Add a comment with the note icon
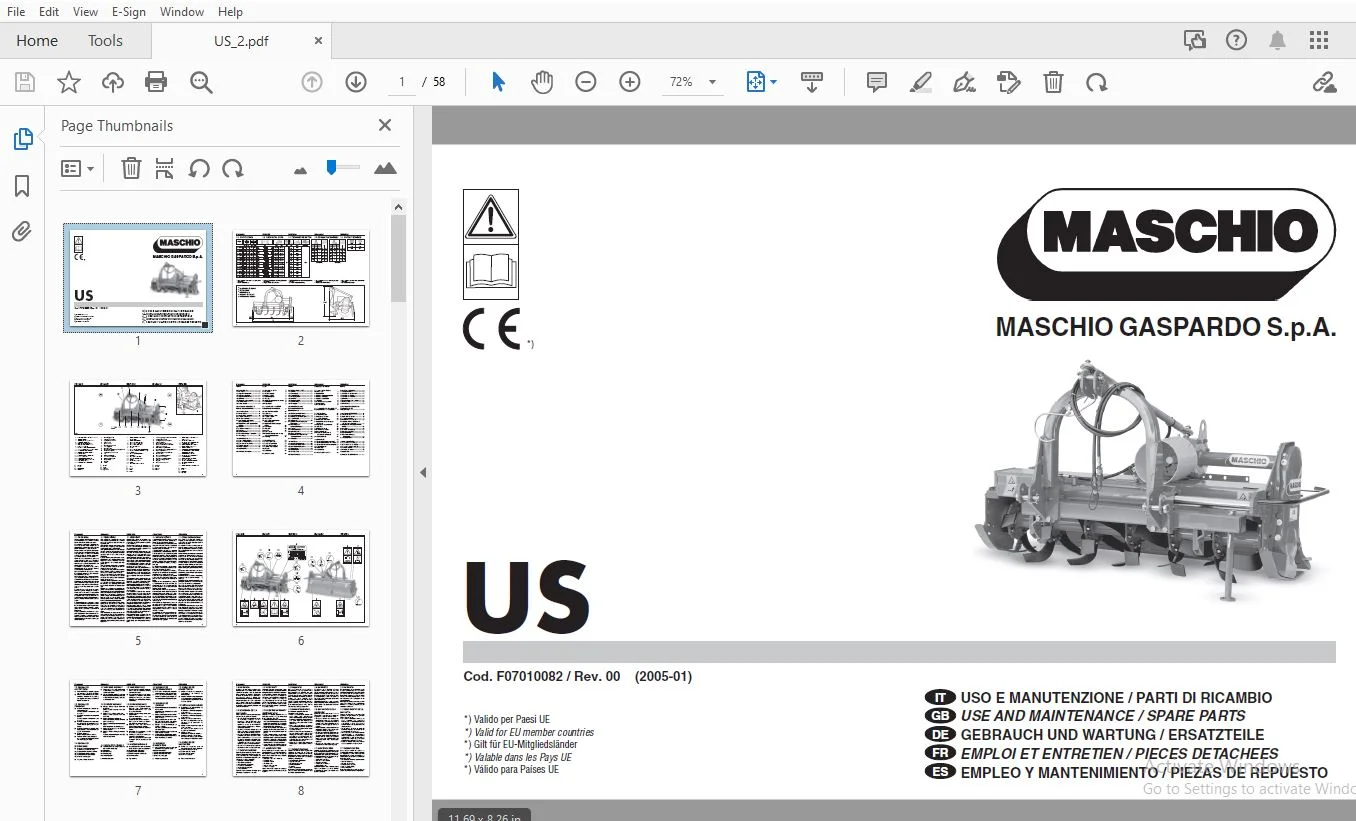 pos(877,82)
